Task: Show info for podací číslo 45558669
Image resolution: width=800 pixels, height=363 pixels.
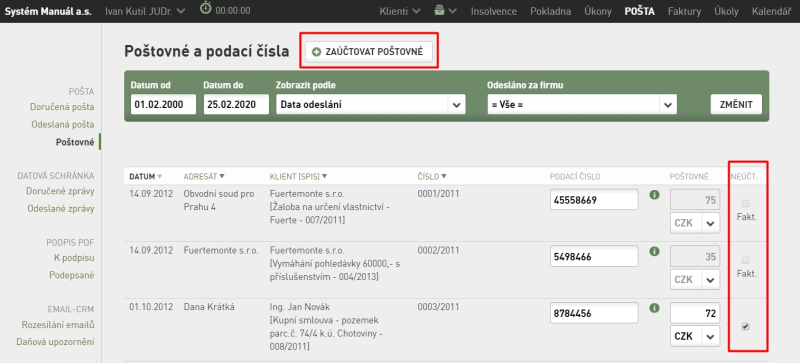Action: (x=655, y=195)
